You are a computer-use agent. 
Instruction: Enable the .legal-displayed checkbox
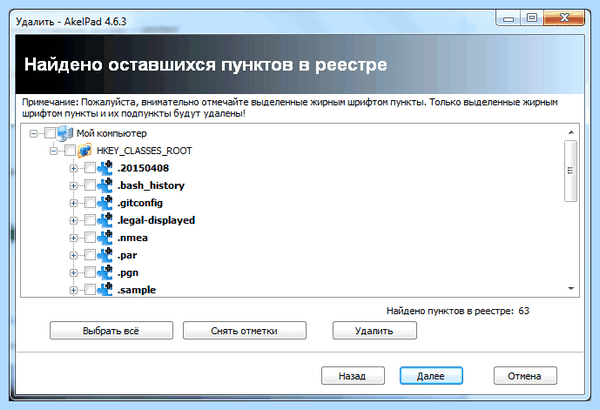(x=90, y=220)
